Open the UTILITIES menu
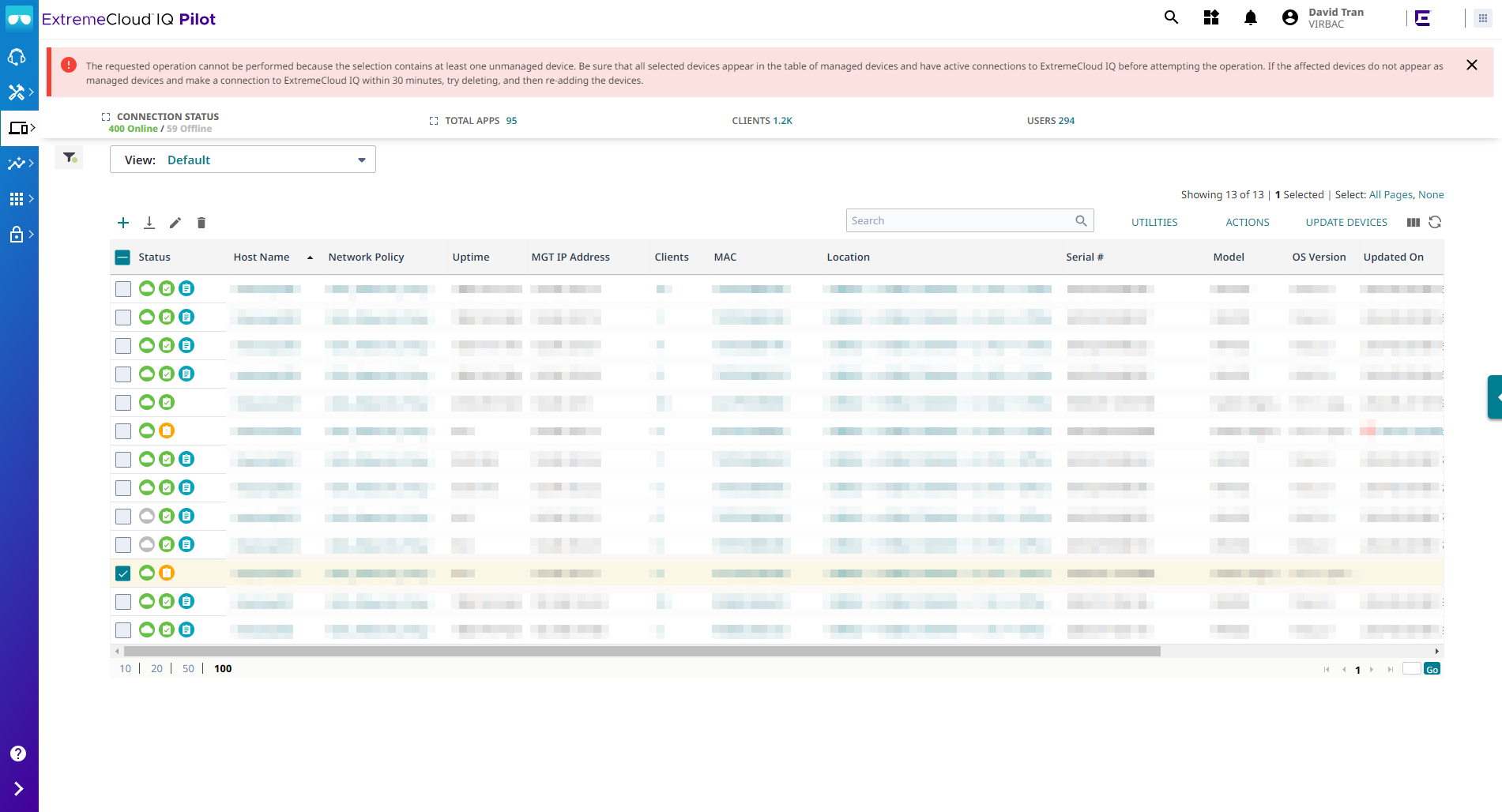This screenshot has height=812, width=1502. [1154, 223]
